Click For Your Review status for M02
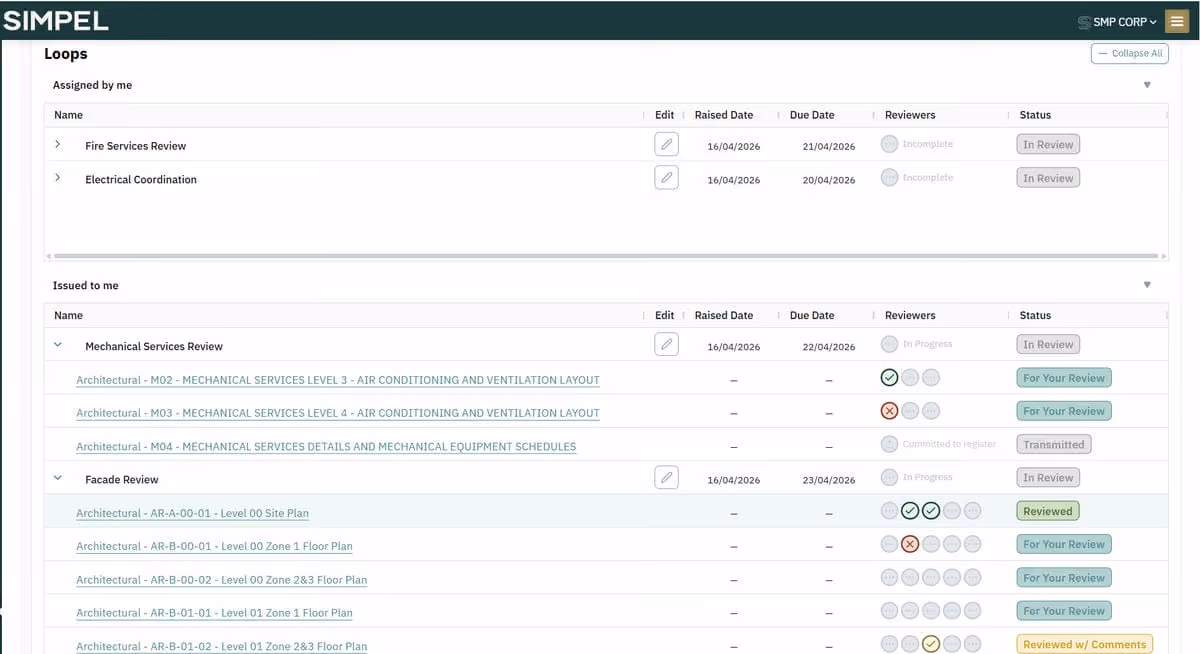Viewport: 1200px width, 654px height. point(1064,378)
